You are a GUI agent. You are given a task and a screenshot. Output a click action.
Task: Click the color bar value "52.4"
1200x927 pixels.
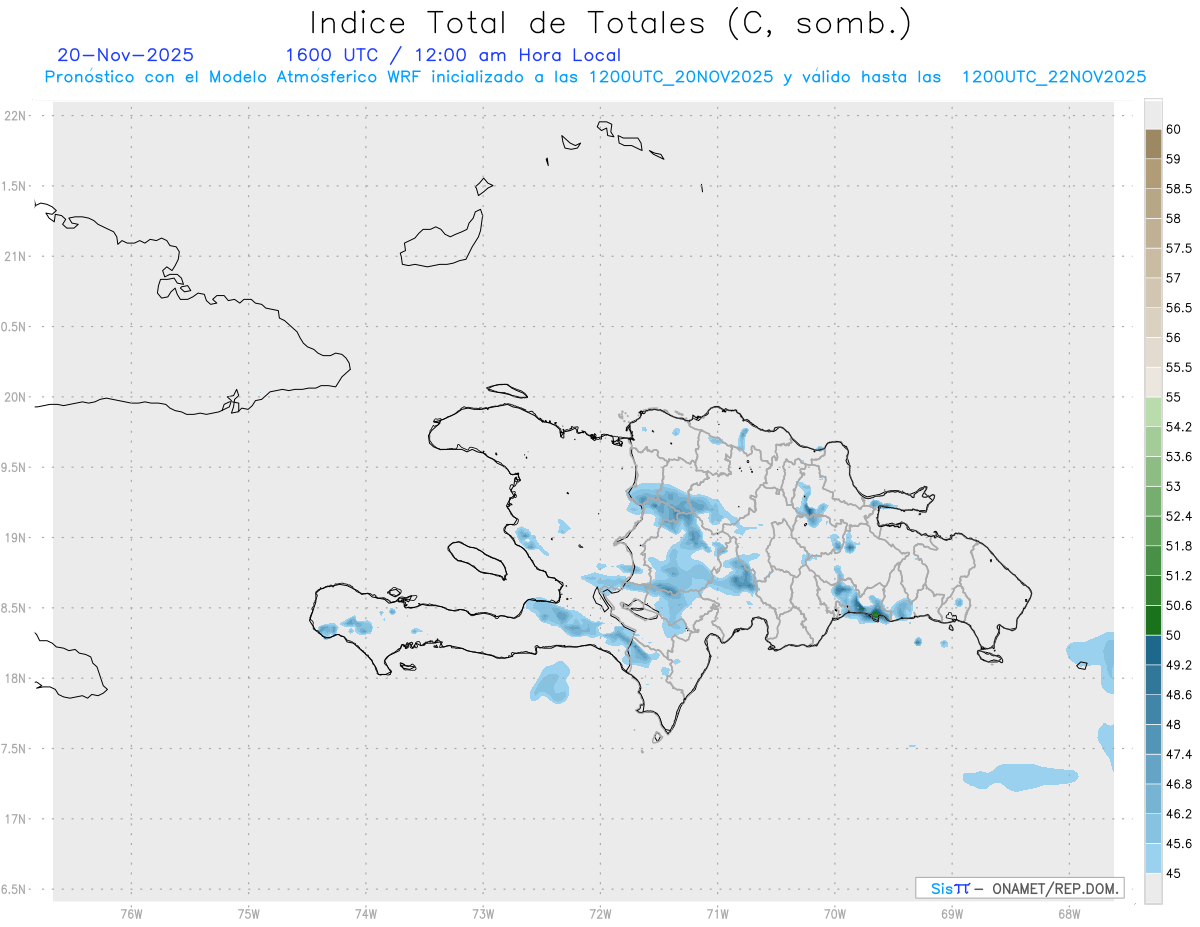(x=1179, y=516)
